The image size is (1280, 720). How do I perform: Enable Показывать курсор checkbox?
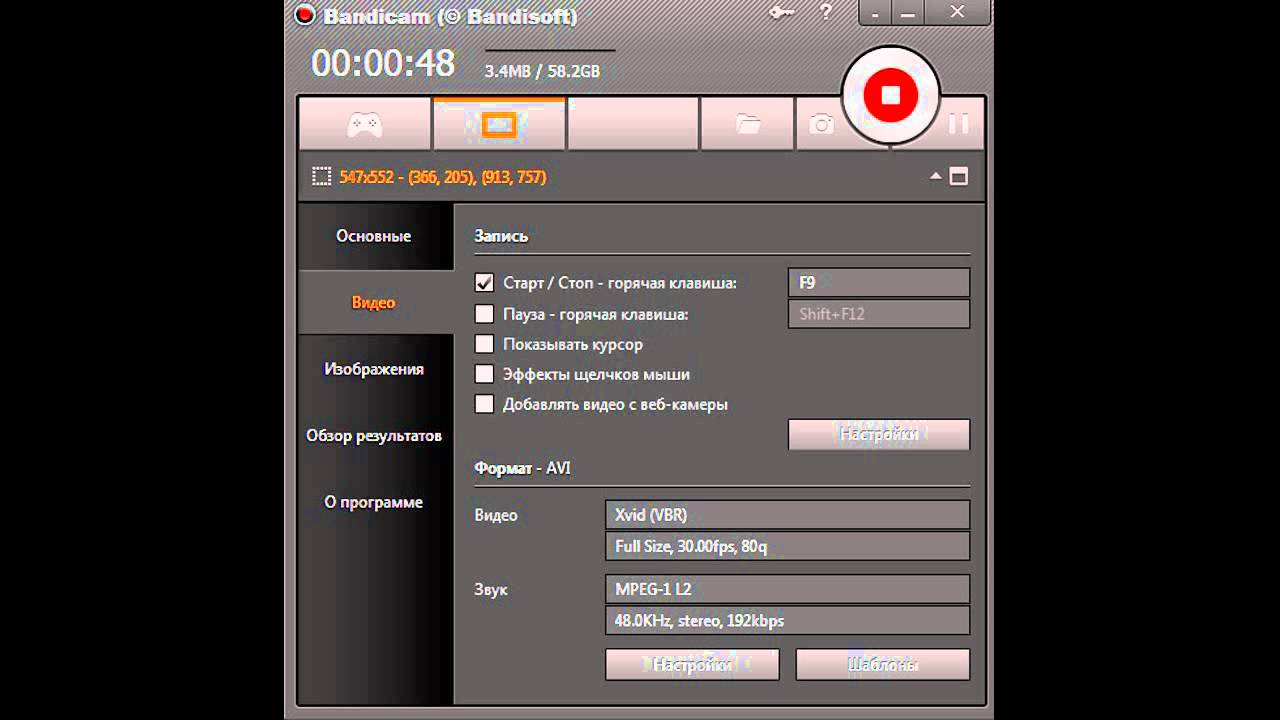(x=484, y=344)
